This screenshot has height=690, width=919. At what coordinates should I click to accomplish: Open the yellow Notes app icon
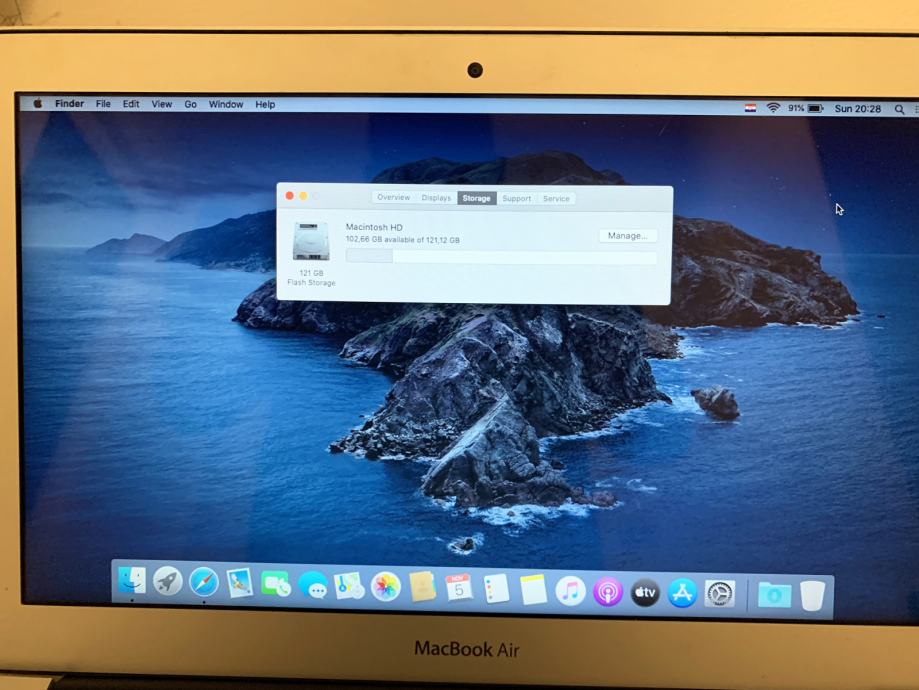533,590
